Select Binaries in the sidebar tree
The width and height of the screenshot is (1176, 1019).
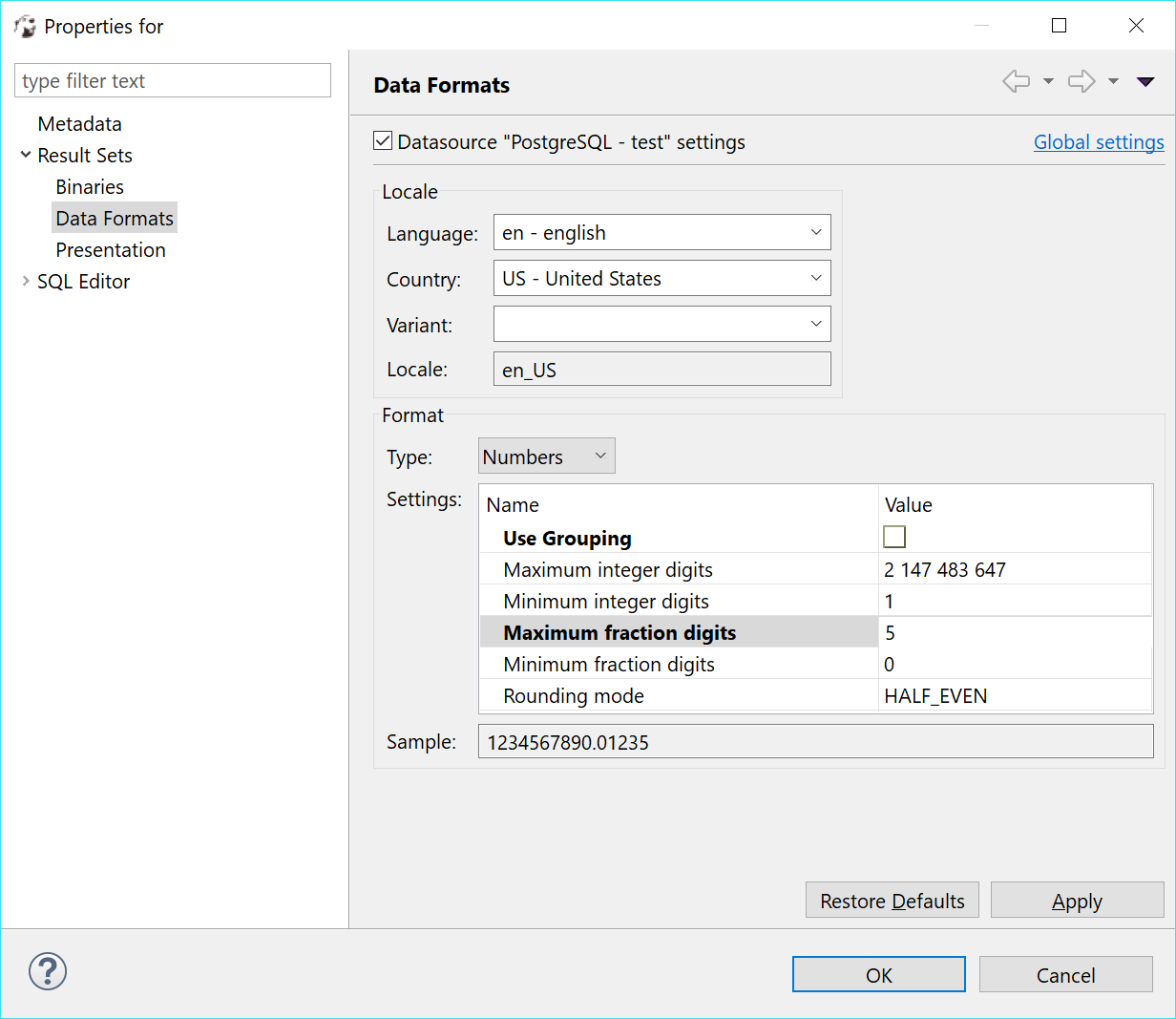[89, 186]
